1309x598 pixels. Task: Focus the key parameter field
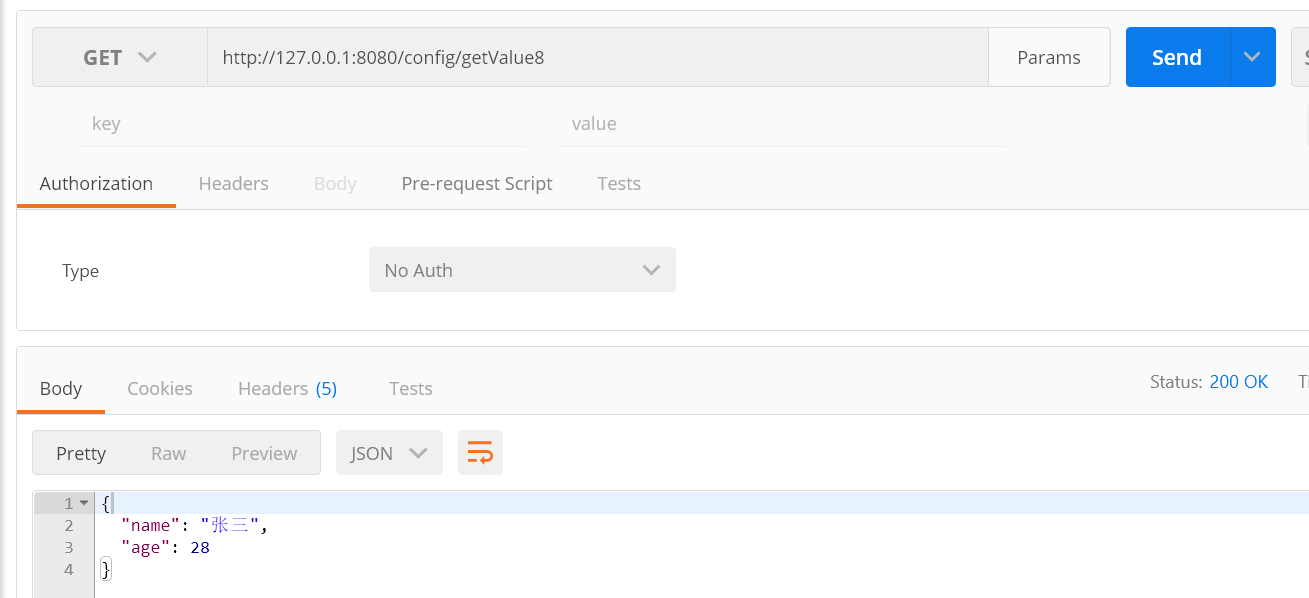(302, 124)
